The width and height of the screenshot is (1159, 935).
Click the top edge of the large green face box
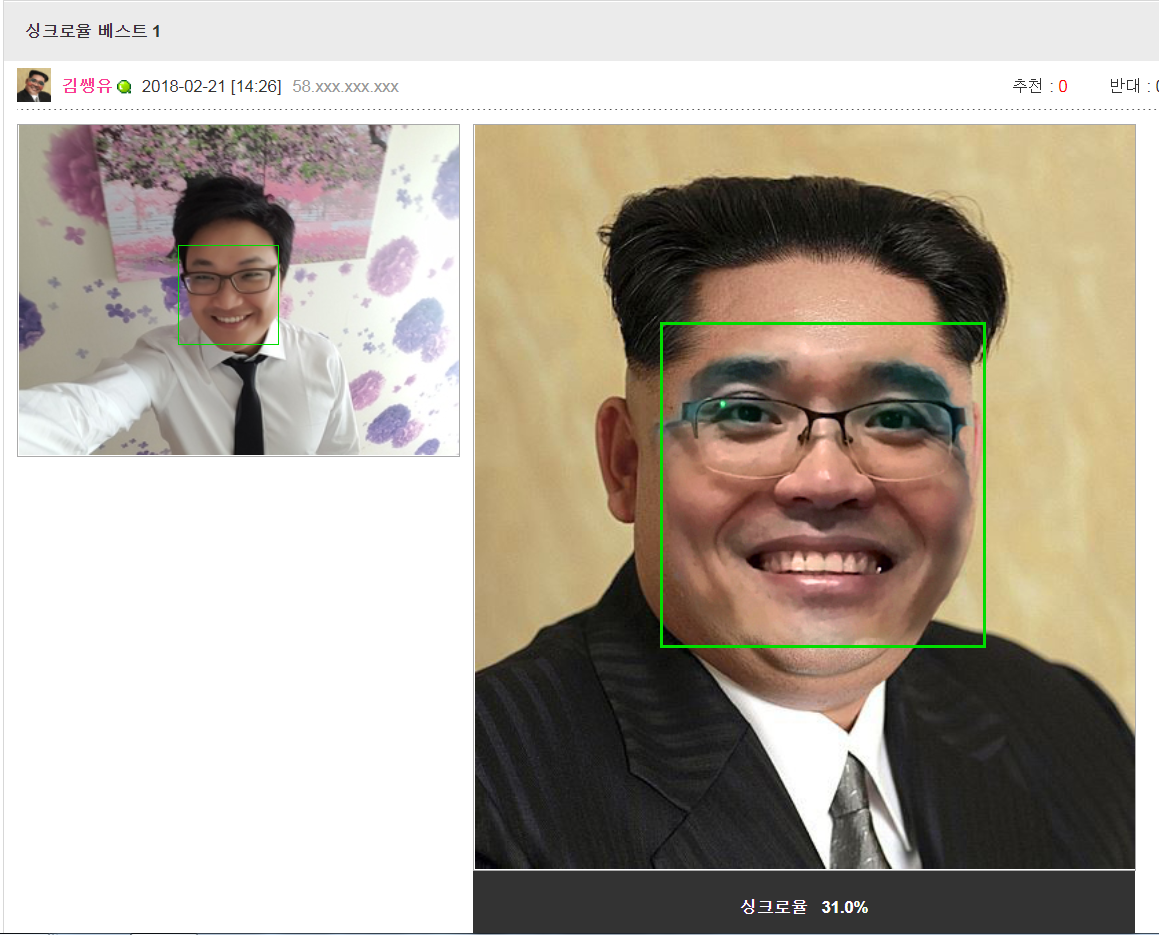[x=822, y=324]
